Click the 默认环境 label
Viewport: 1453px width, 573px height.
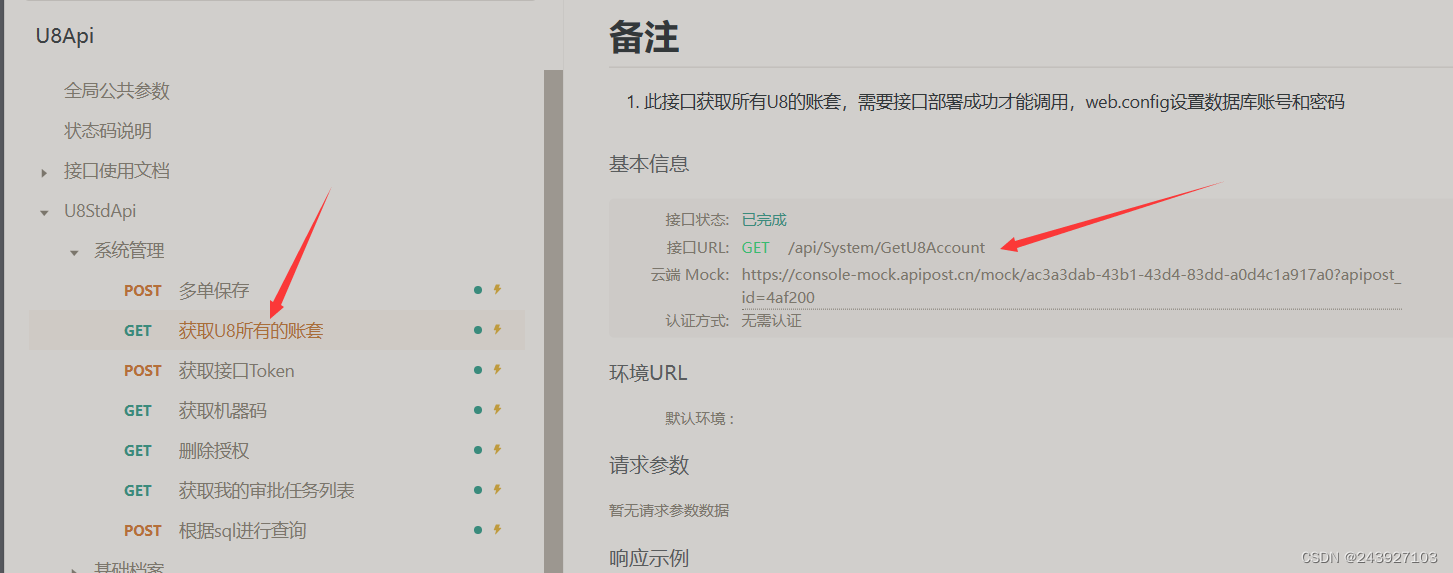[x=700, y=419]
